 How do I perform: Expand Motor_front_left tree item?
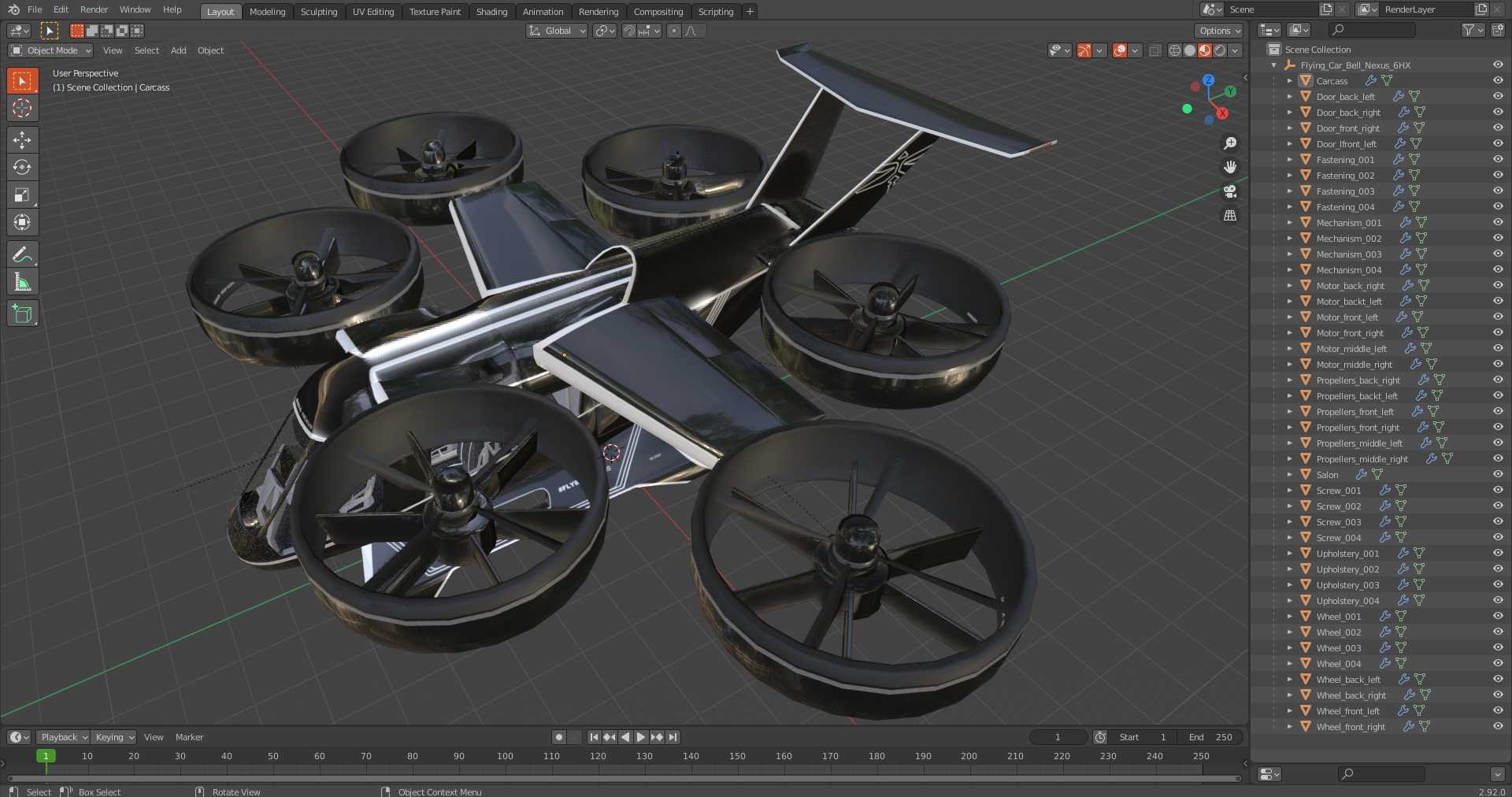(x=1289, y=317)
